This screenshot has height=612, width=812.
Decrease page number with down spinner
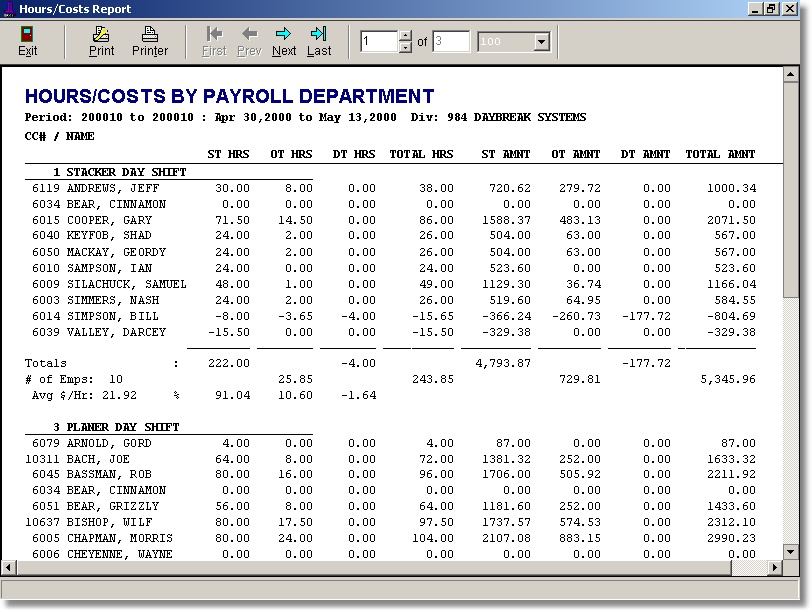(x=406, y=47)
